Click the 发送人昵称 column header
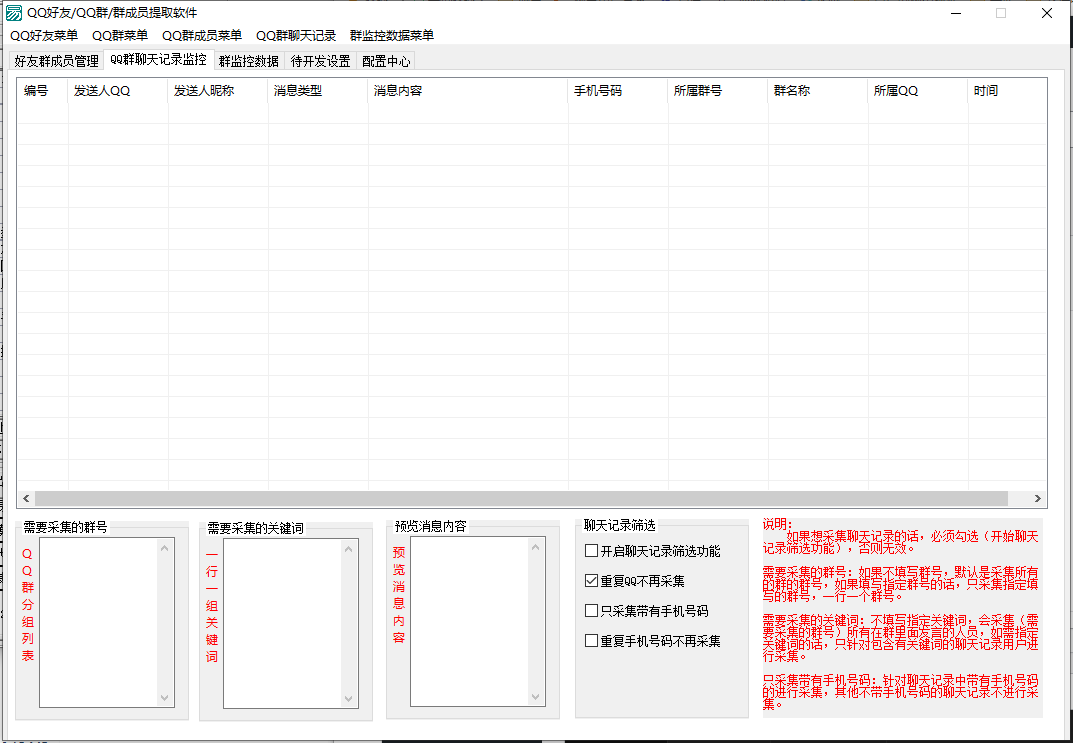 218,90
